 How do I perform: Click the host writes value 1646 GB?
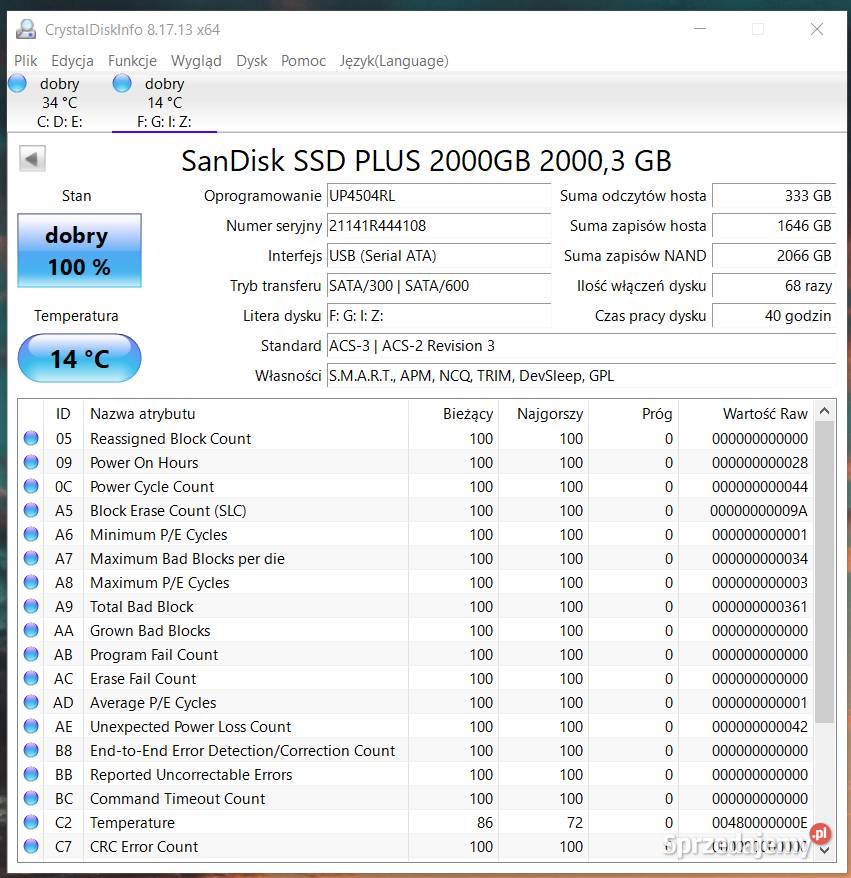774,226
